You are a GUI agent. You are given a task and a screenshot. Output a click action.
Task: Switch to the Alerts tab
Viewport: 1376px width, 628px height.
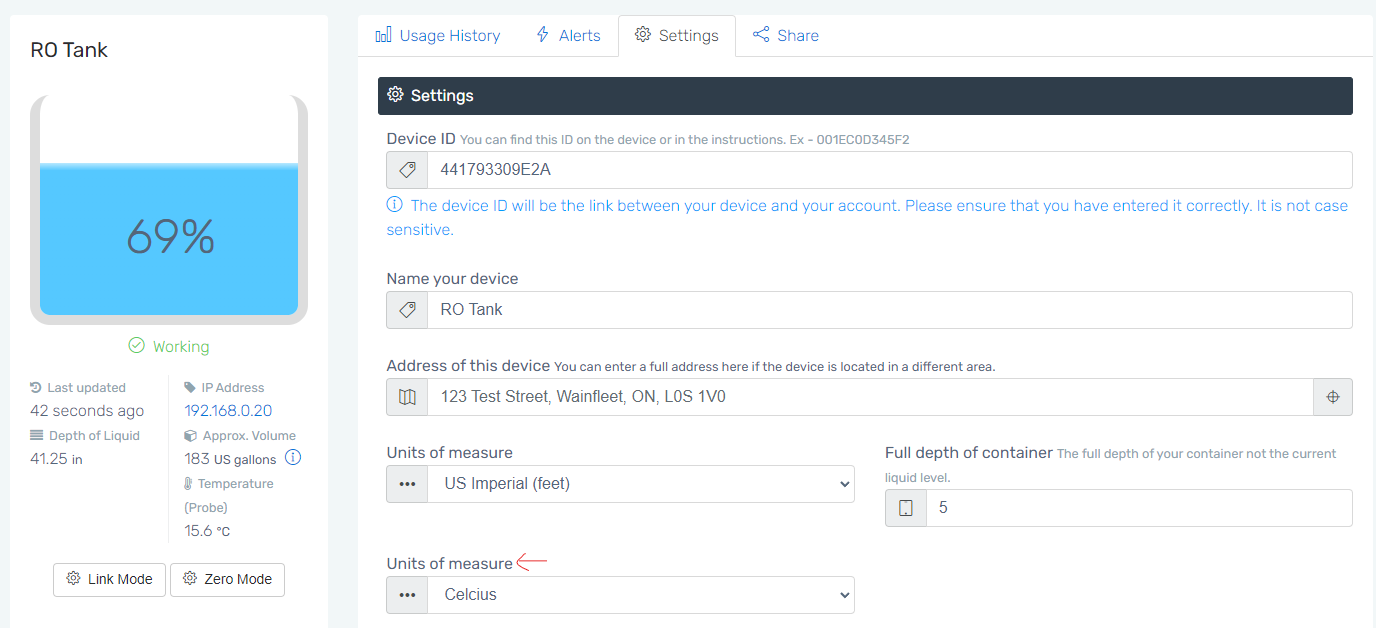(x=568, y=35)
